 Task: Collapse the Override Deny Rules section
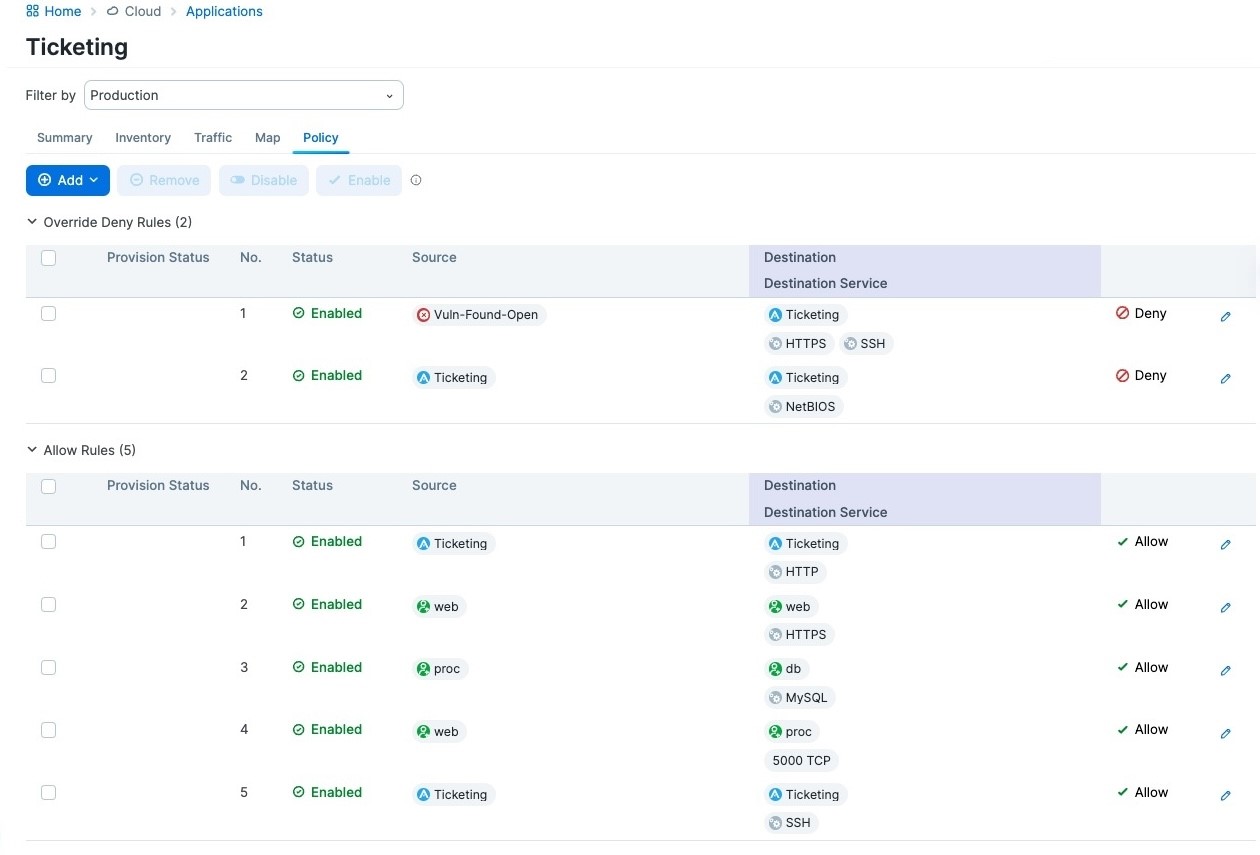point(31,222)
